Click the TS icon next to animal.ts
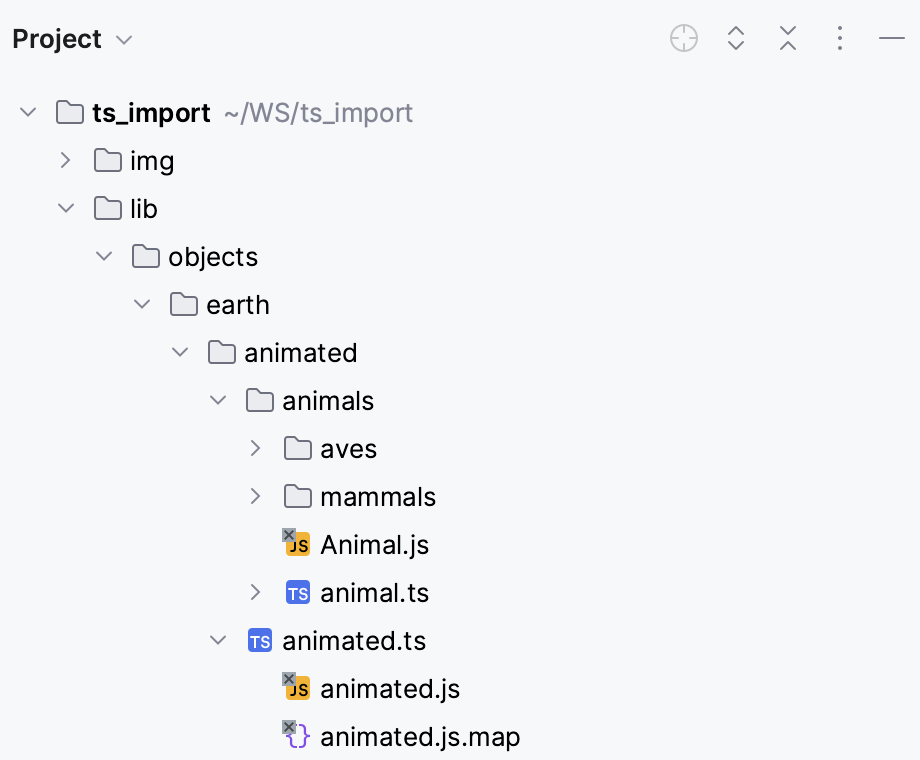920x760 pixels. point(297,592)
